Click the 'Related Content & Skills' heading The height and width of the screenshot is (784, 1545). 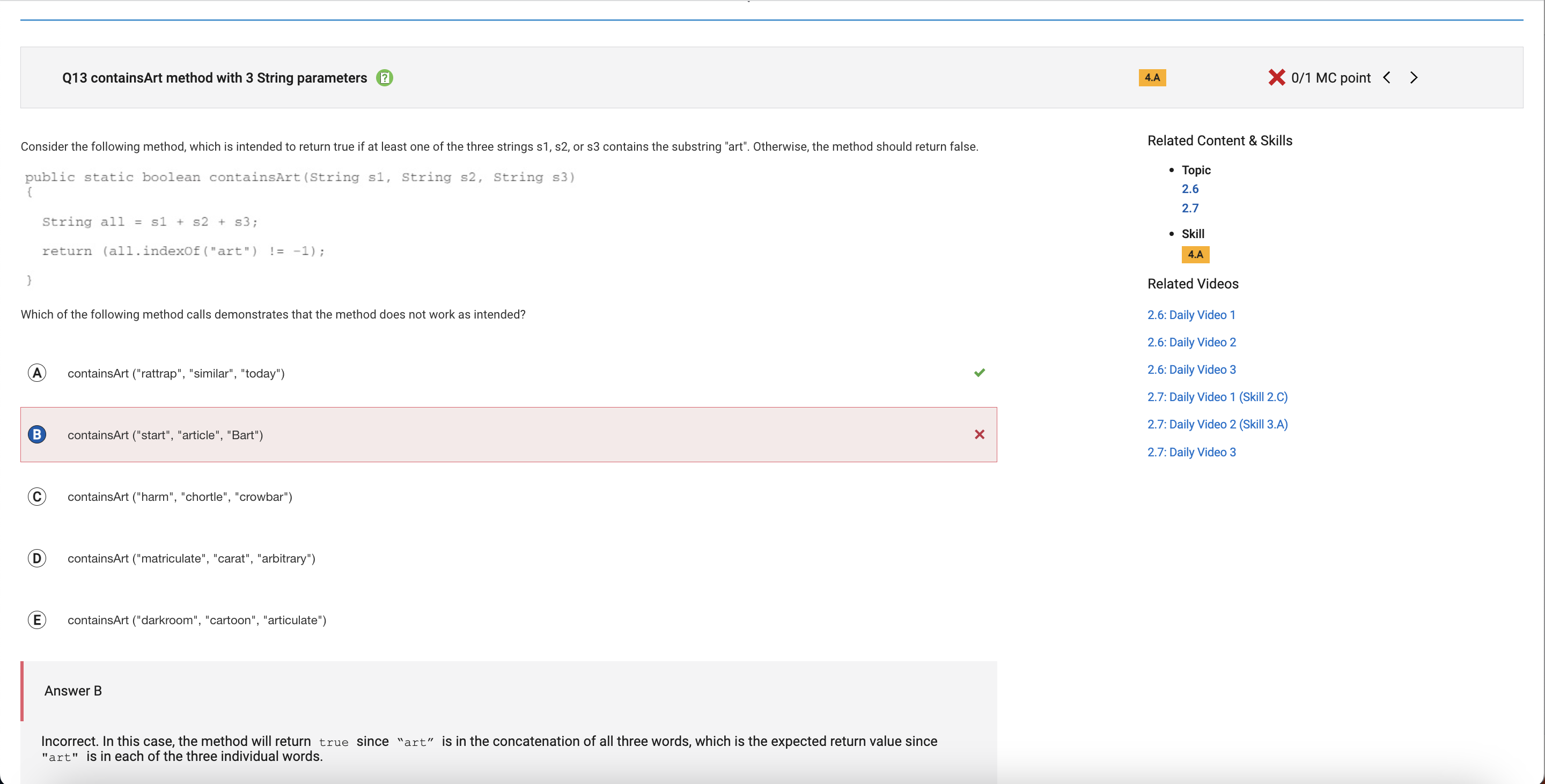pyautogui.click(x=1219, y=141)
